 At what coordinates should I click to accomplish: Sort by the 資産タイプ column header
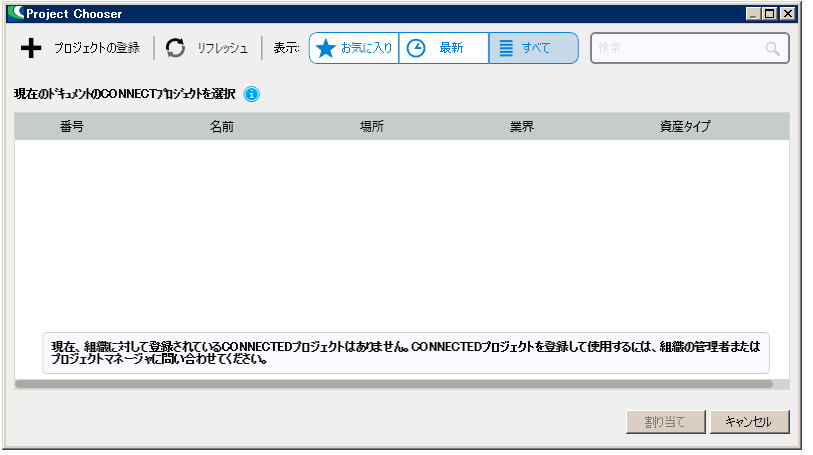click(685, 126)
